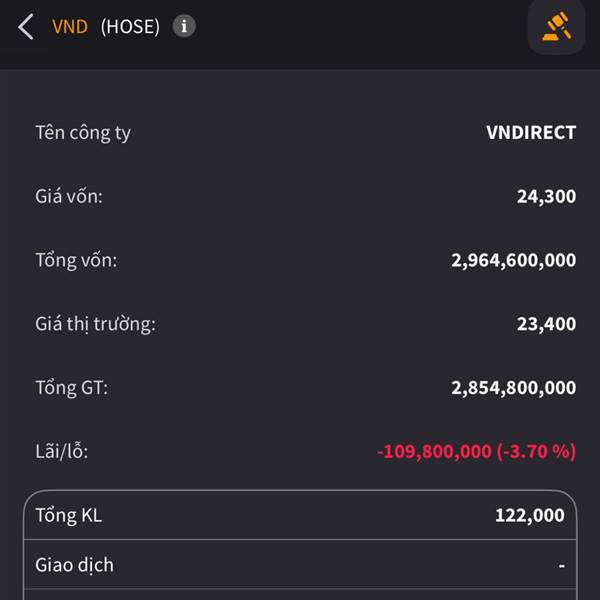Open the VND stock info icon
The height and width of the screenshot is (600, 600).
click(184, 26)
